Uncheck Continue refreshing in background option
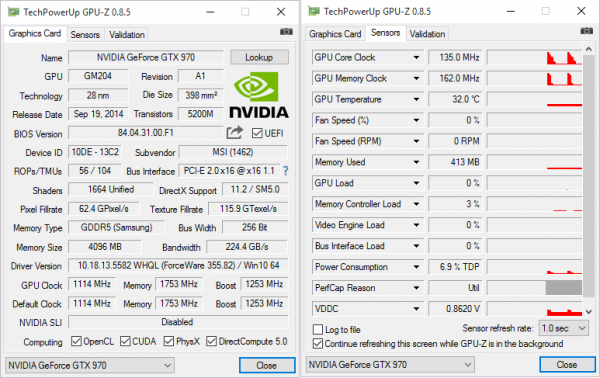The width and height of the screenshot is (600, 378). [318, 344]
